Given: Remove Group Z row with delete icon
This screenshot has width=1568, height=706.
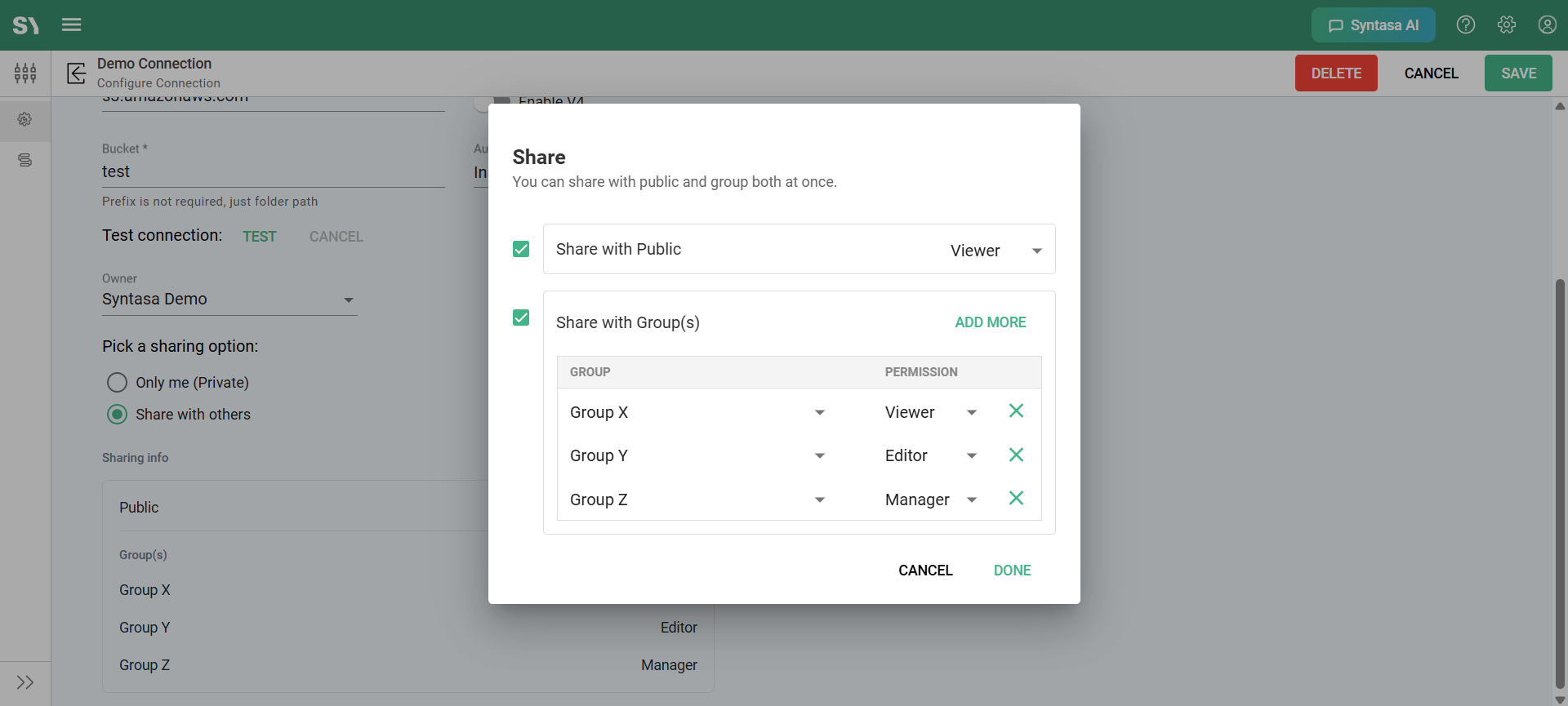Looking at the screenshot, I should click(1016, 498).
